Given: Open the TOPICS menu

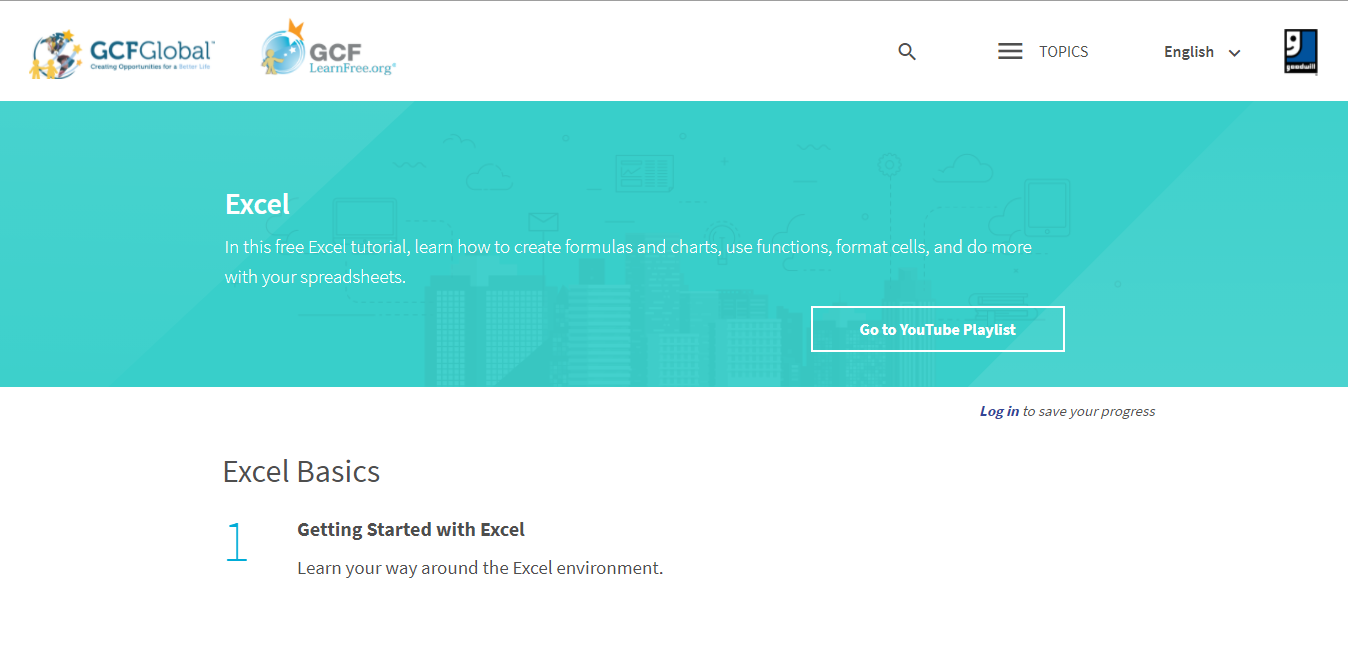Looking at the screenshot, I should [1063, 52].
